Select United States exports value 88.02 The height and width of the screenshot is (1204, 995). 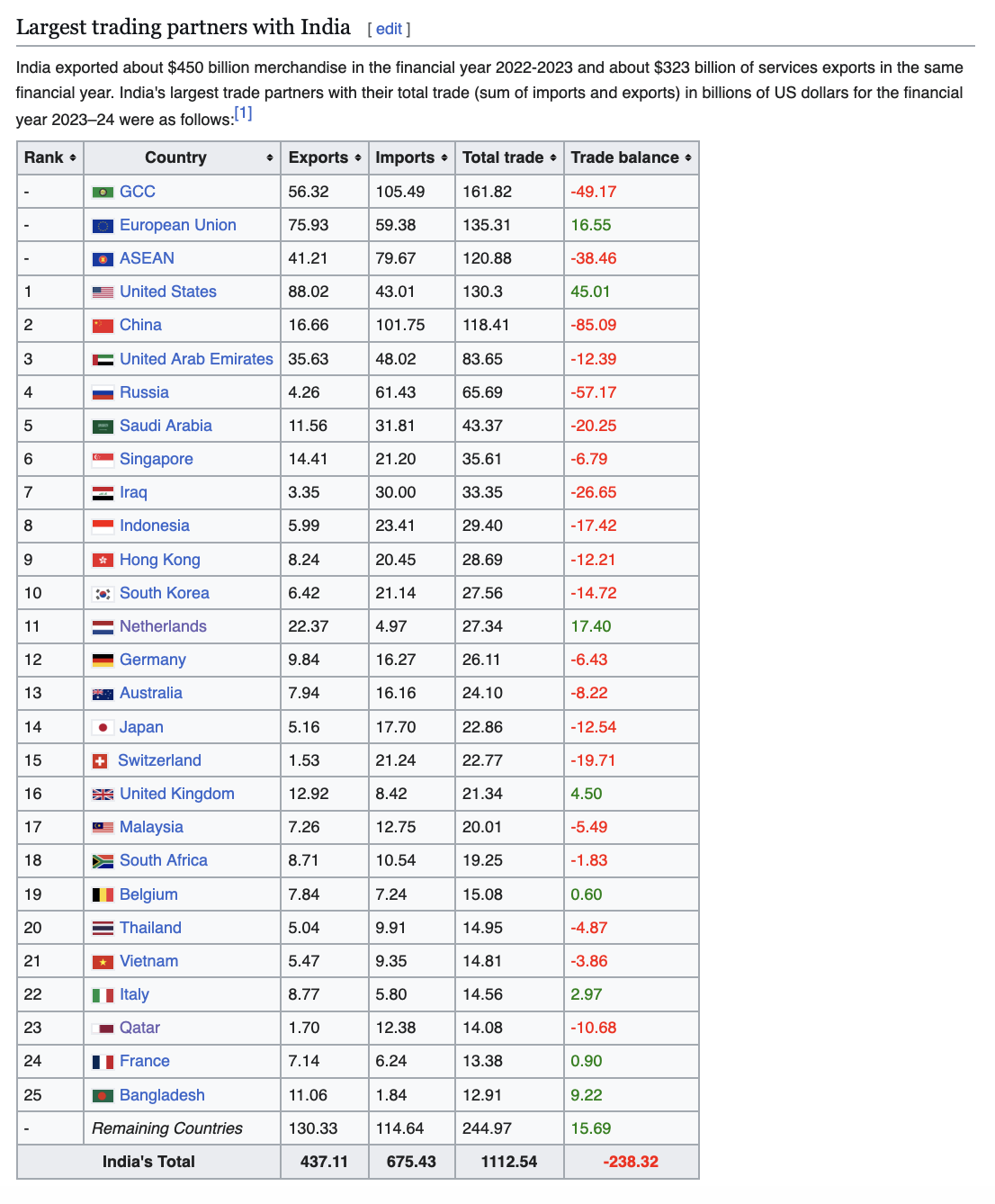point(309,292)
